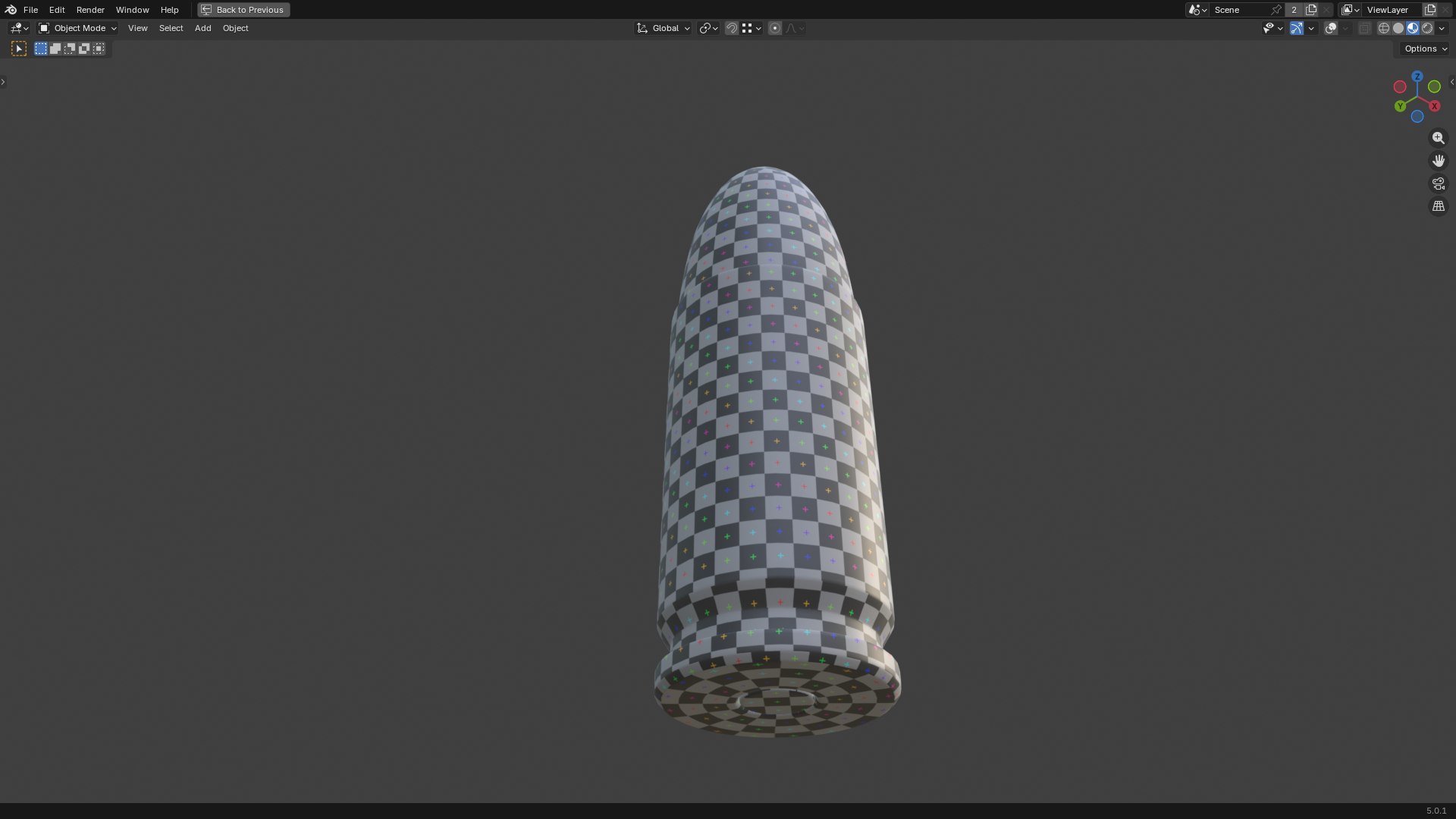Viewport: 1456px width, 819px height.
Task: Click the Back to Previous button
Action: click(243, 10)
